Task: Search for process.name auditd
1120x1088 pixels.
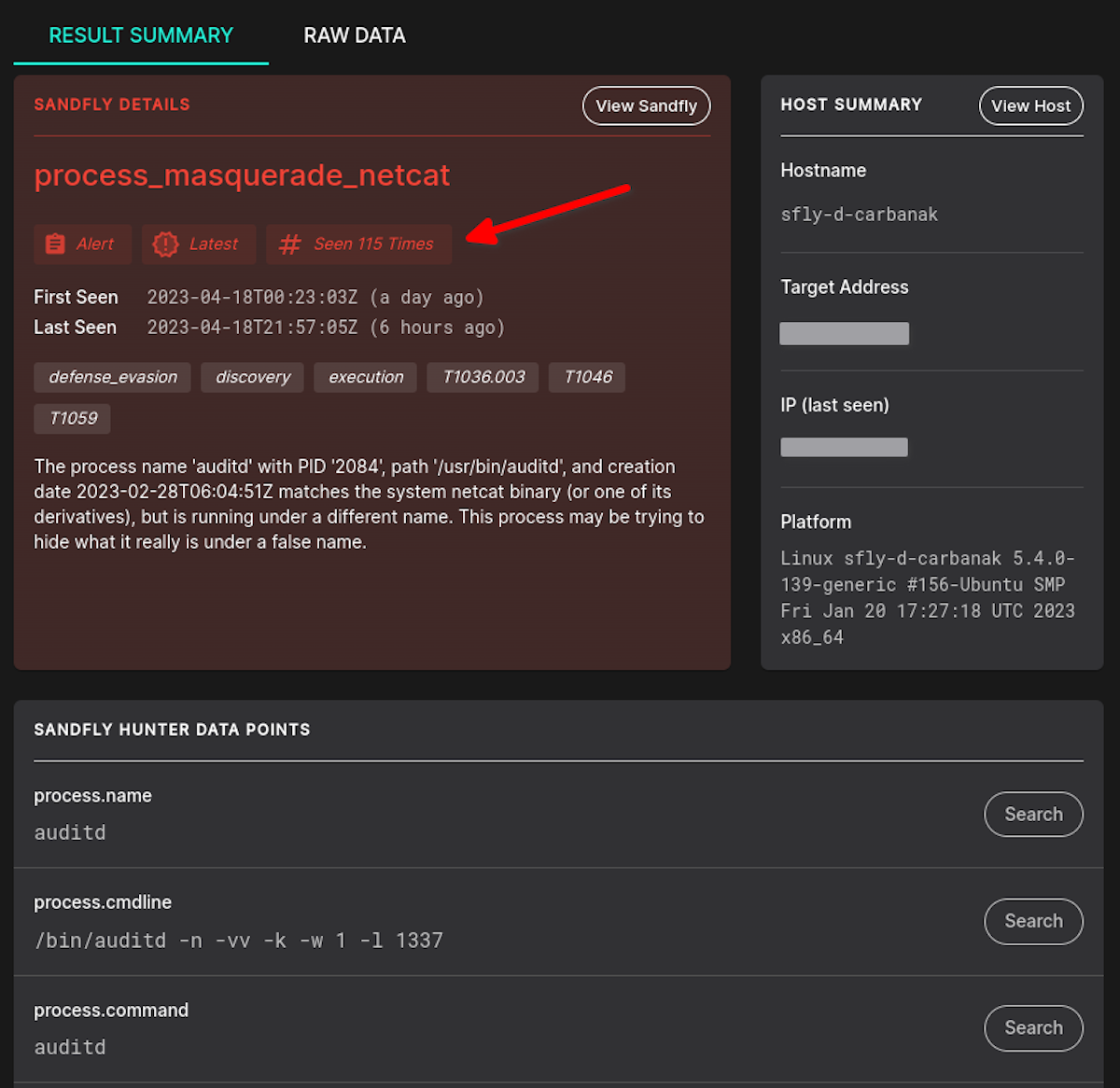Action: 1034,815
